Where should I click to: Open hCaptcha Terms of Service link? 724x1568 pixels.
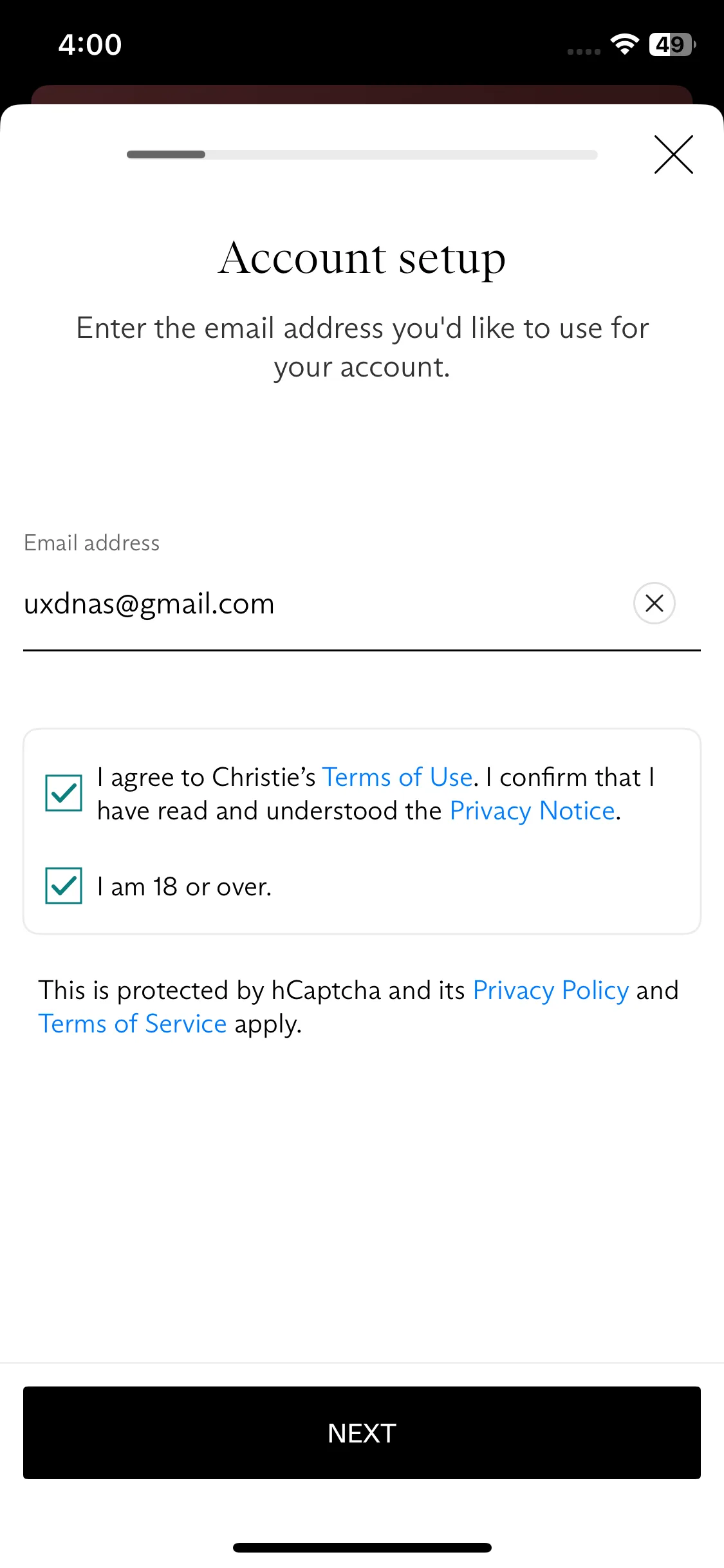[x=133, y=1023]
